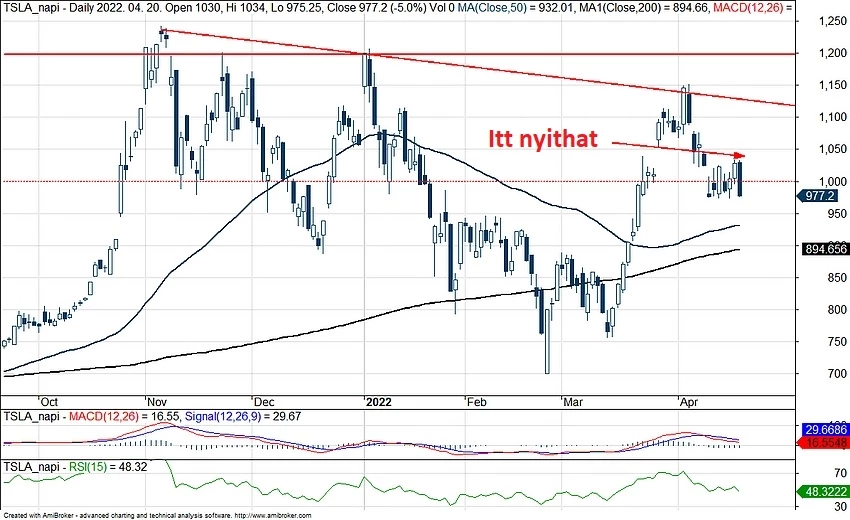
Task: Click the 16.5548 MACD value label
Action: (825, 442)
